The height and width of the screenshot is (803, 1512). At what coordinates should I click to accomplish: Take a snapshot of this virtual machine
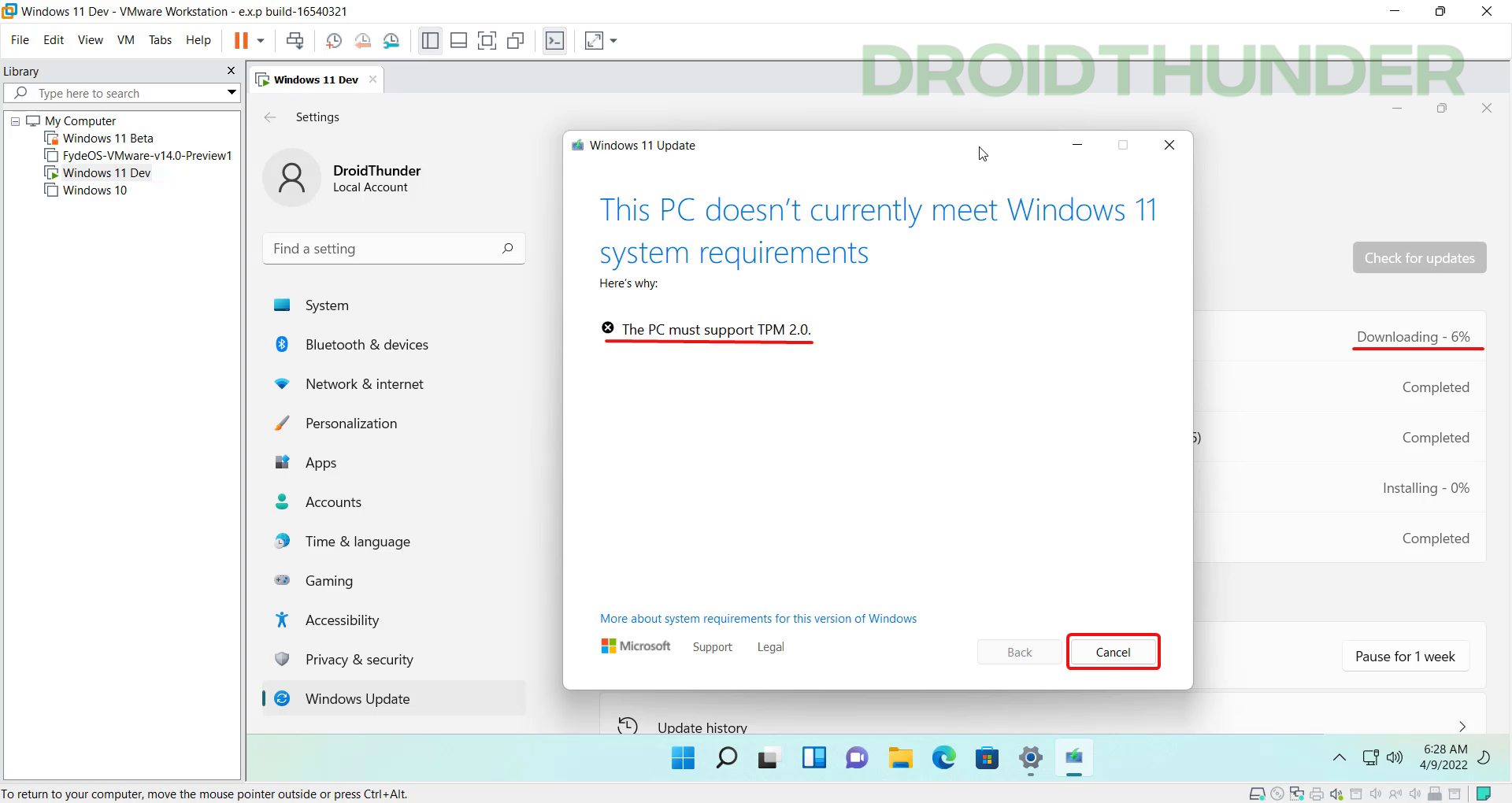(334, 40)
